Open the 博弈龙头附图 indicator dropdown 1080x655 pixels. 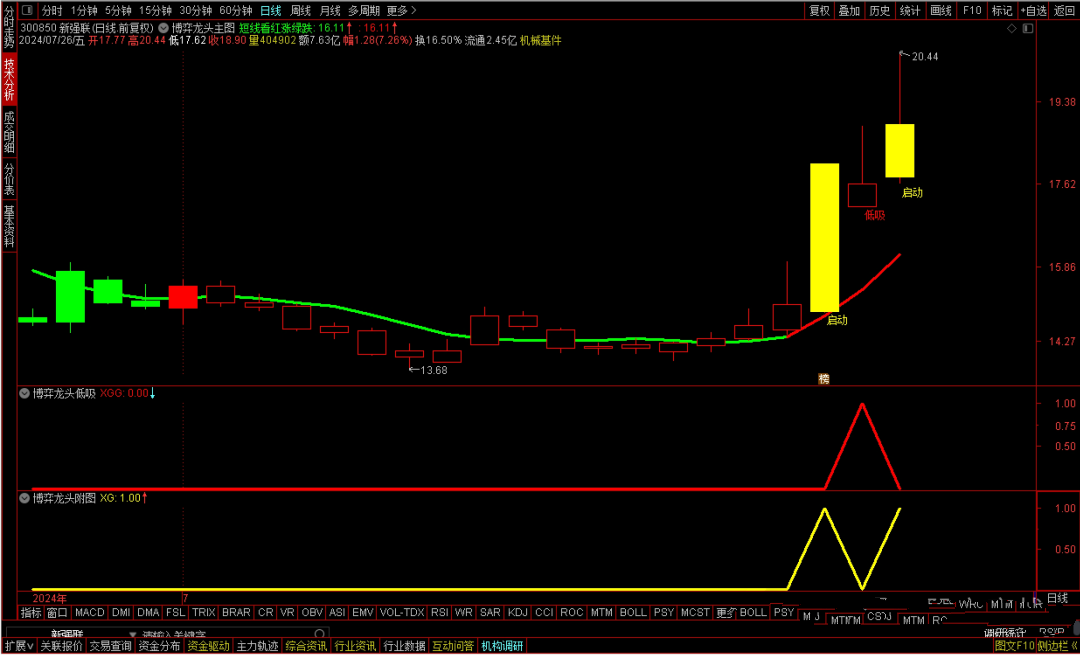click(x=25, y=497)
